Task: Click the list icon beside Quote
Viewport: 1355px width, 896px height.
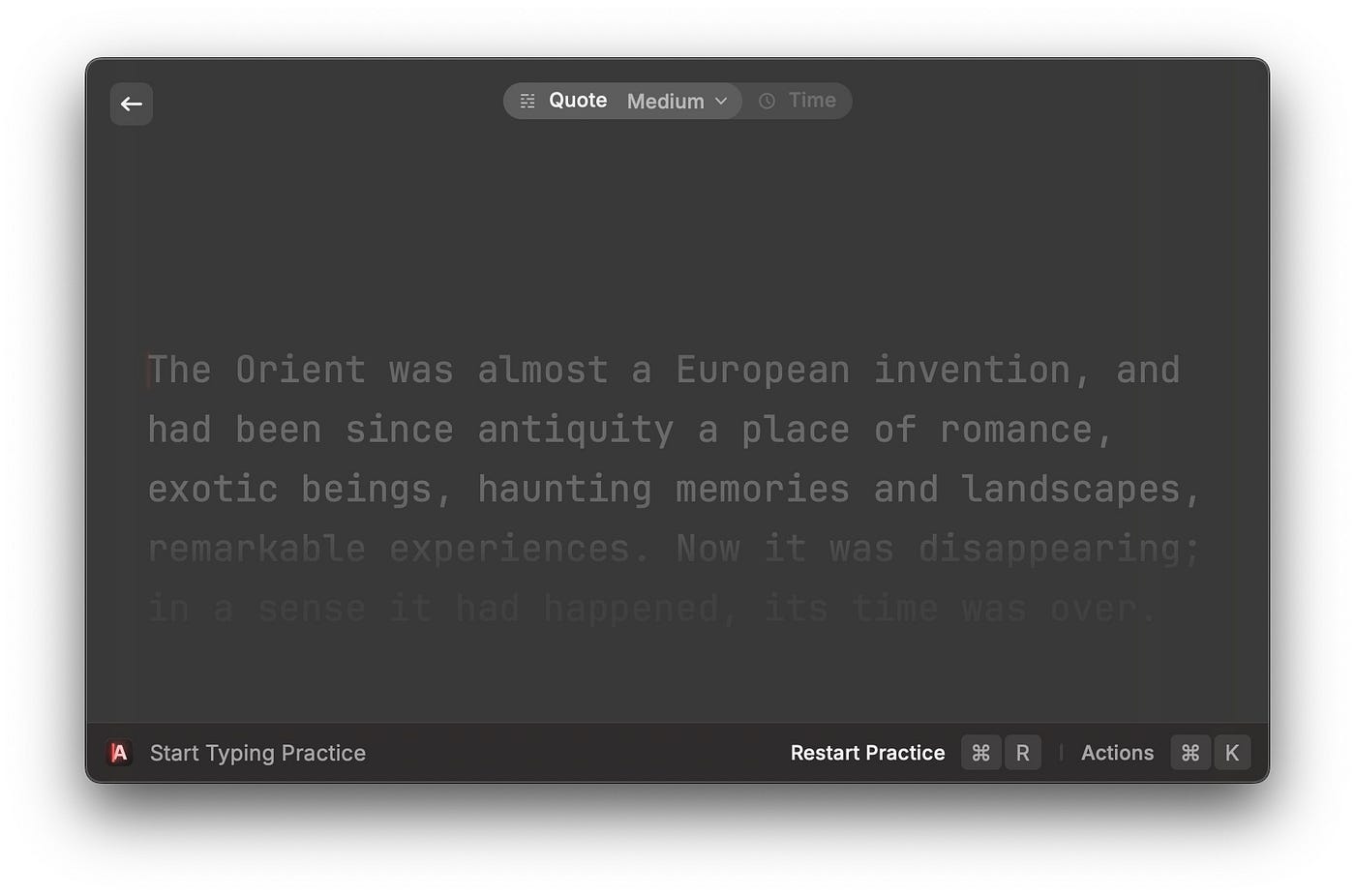Action: 527,102
